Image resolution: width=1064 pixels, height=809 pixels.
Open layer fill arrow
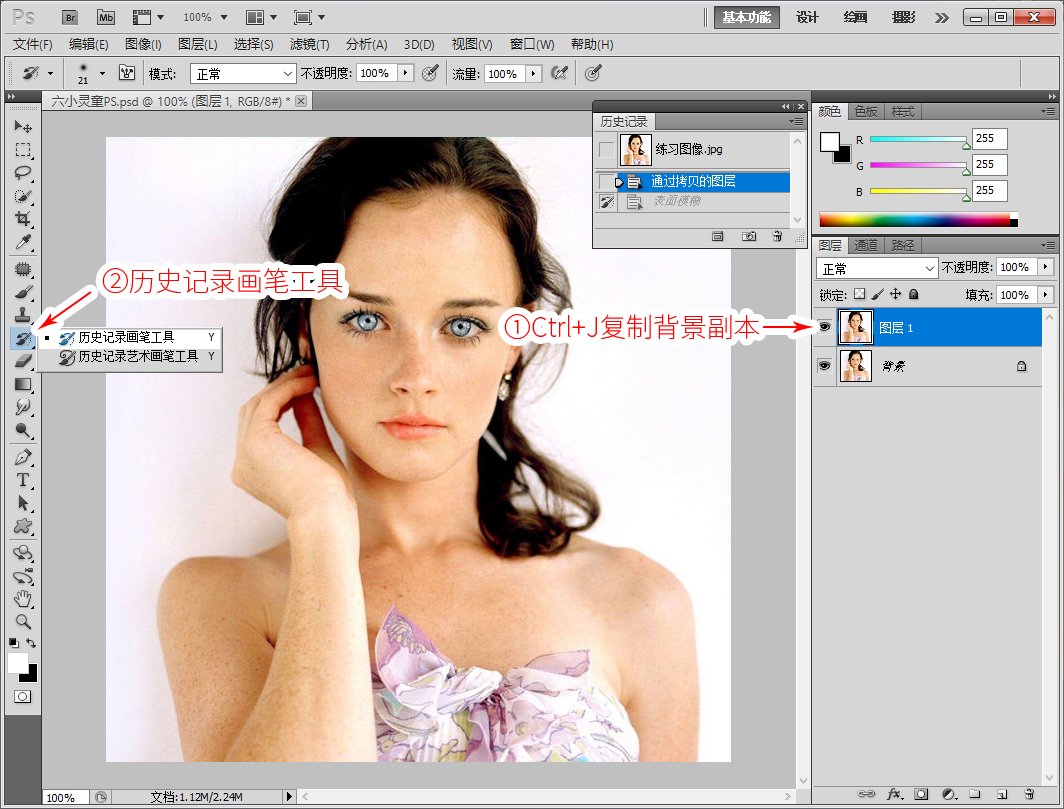1046,295
